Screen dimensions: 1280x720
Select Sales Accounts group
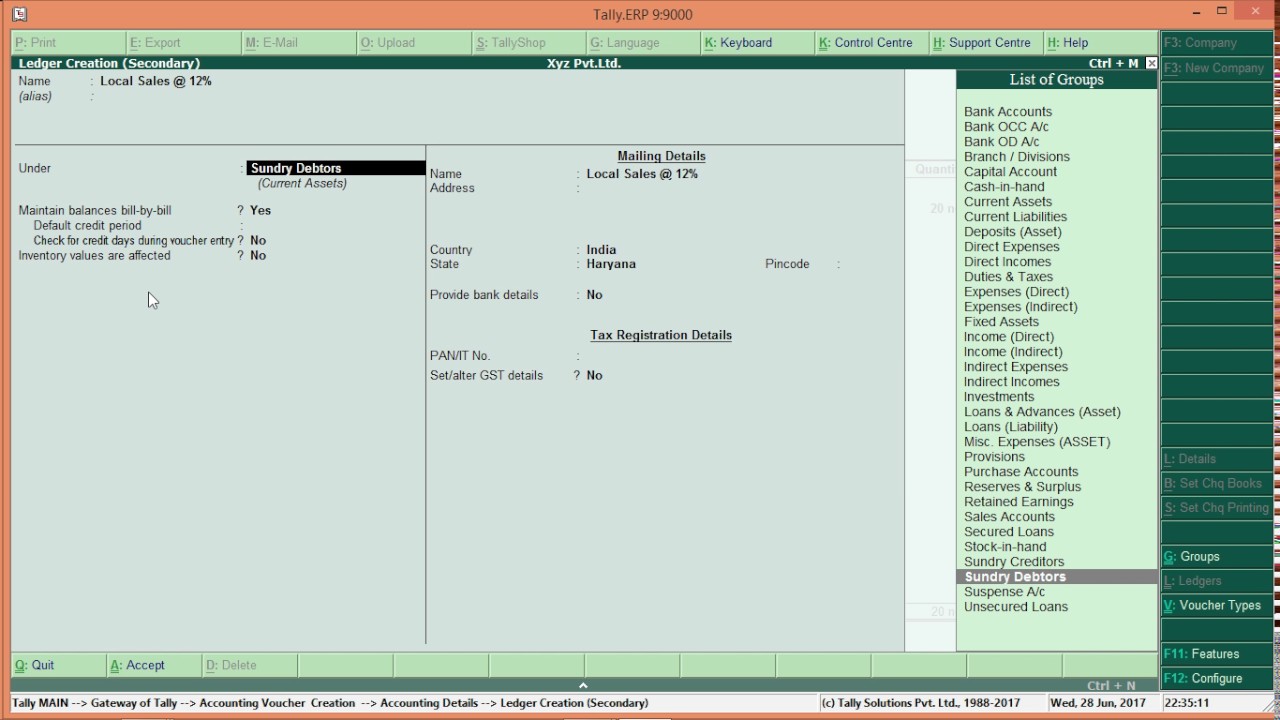[1009, 517]
